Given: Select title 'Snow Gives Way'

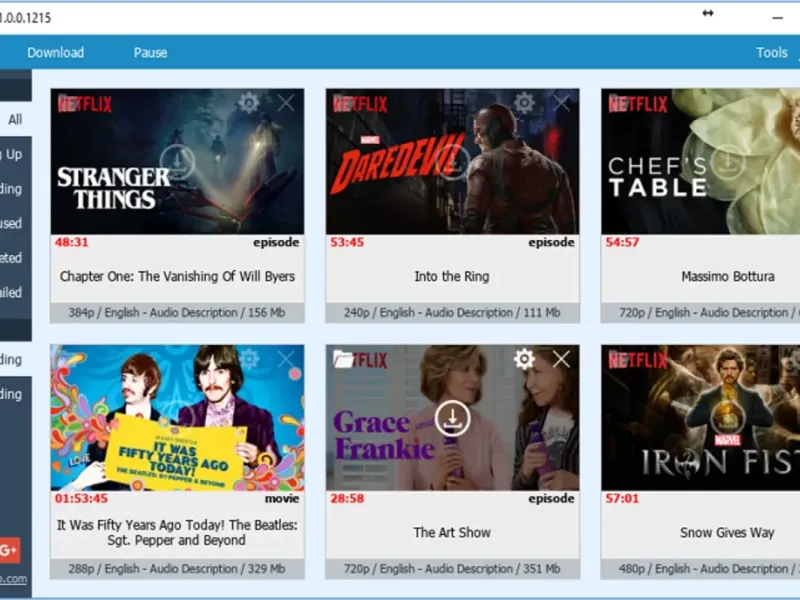Looking at the screenshot, I should 728,532.
